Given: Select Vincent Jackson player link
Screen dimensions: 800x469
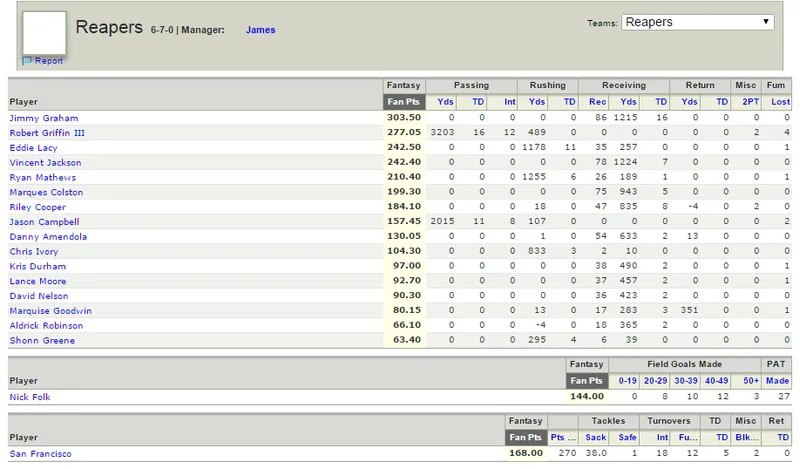Looking at the screenshot, I should coord(45,162).
